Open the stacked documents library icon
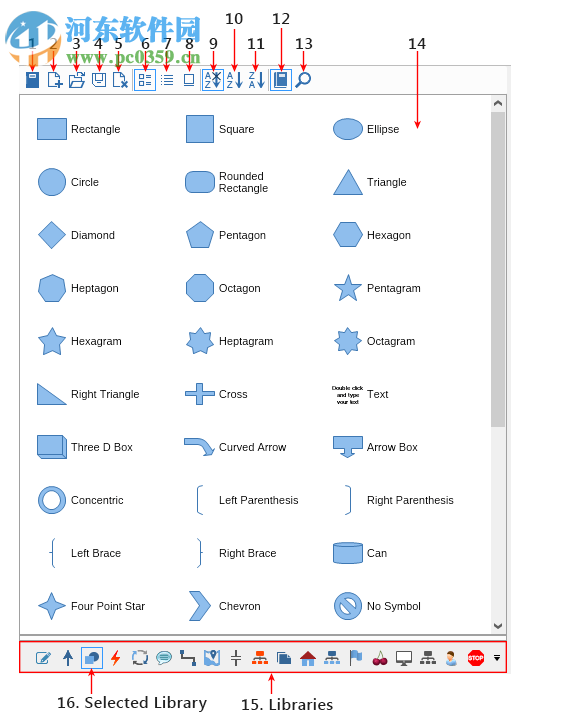This screenshot has height=726, width=567. tap(284, 657)
